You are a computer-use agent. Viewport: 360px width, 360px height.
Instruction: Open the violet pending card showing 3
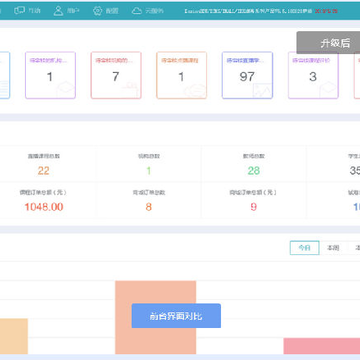point(313,75)
